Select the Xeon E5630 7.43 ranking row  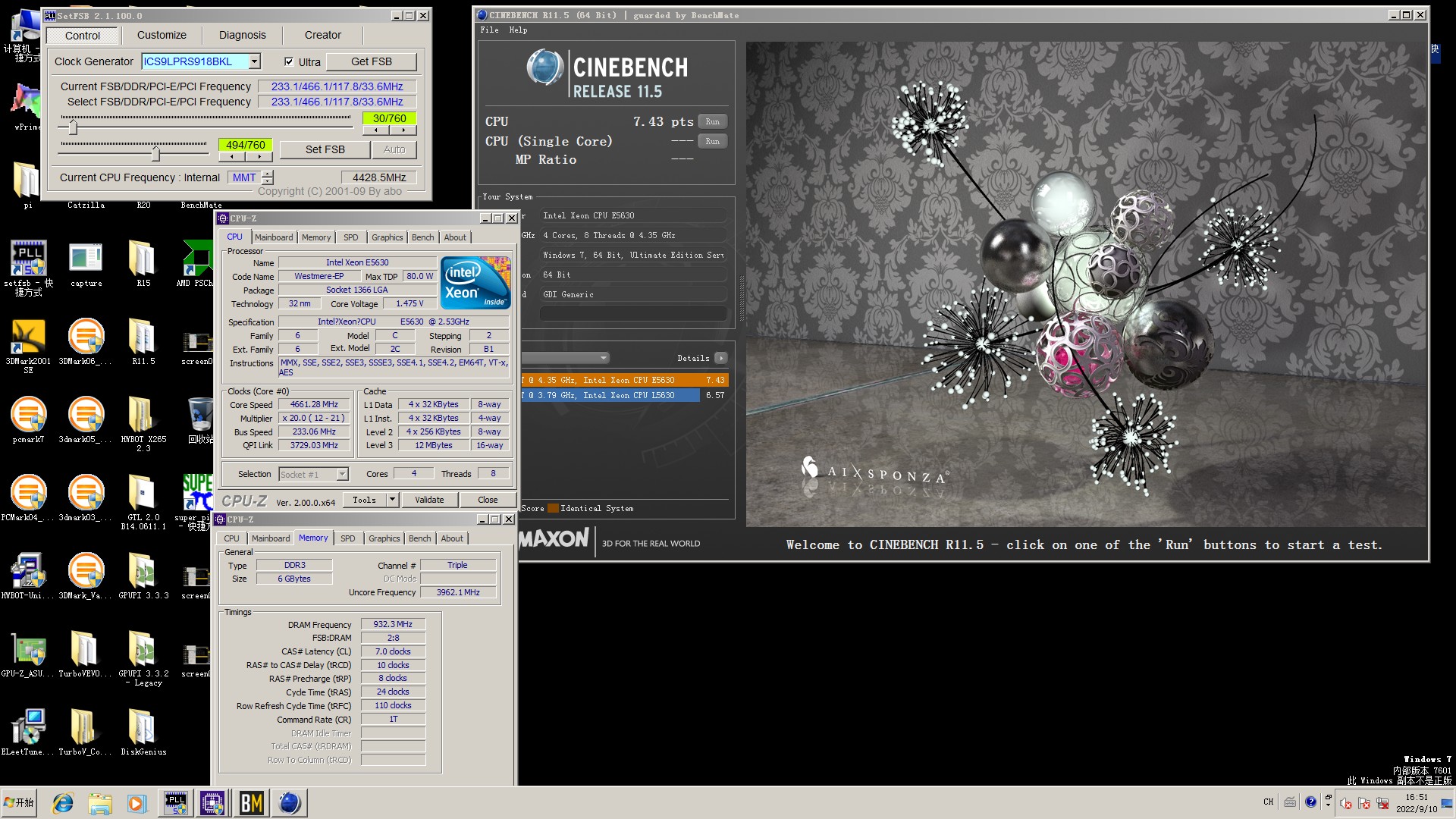point(625,381)
